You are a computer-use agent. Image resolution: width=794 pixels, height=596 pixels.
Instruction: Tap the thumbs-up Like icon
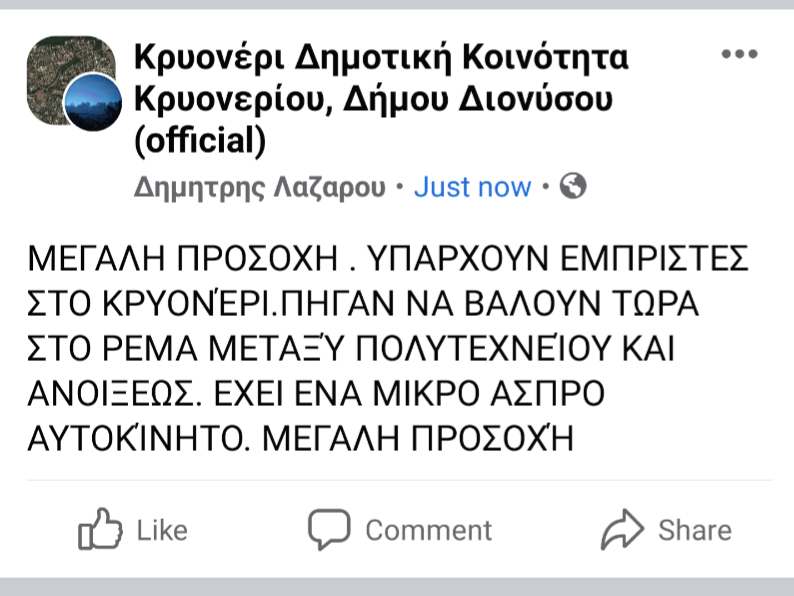99,530
